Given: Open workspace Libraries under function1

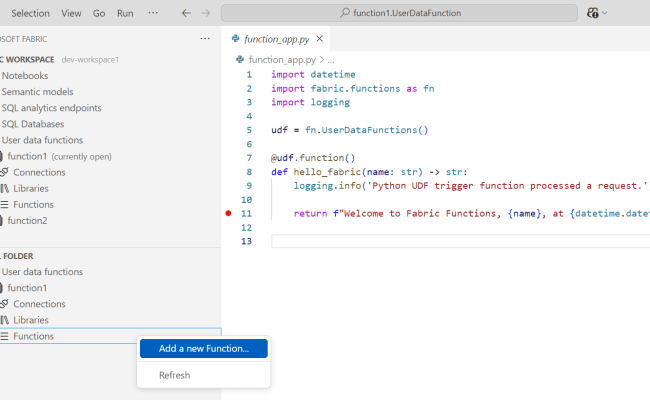Looking at the screenshot, I should pos(31,189).
